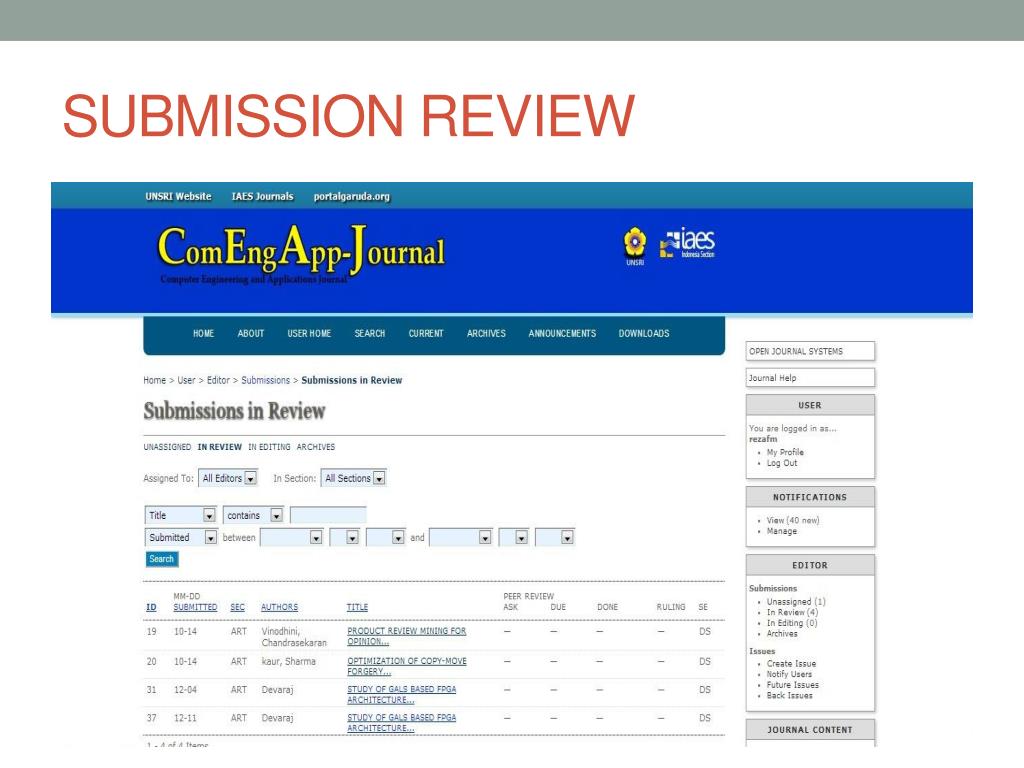Click the UNSRI flower logo icon
Image resolution: width=1024 pixels, height=768 pixels.
635,246
